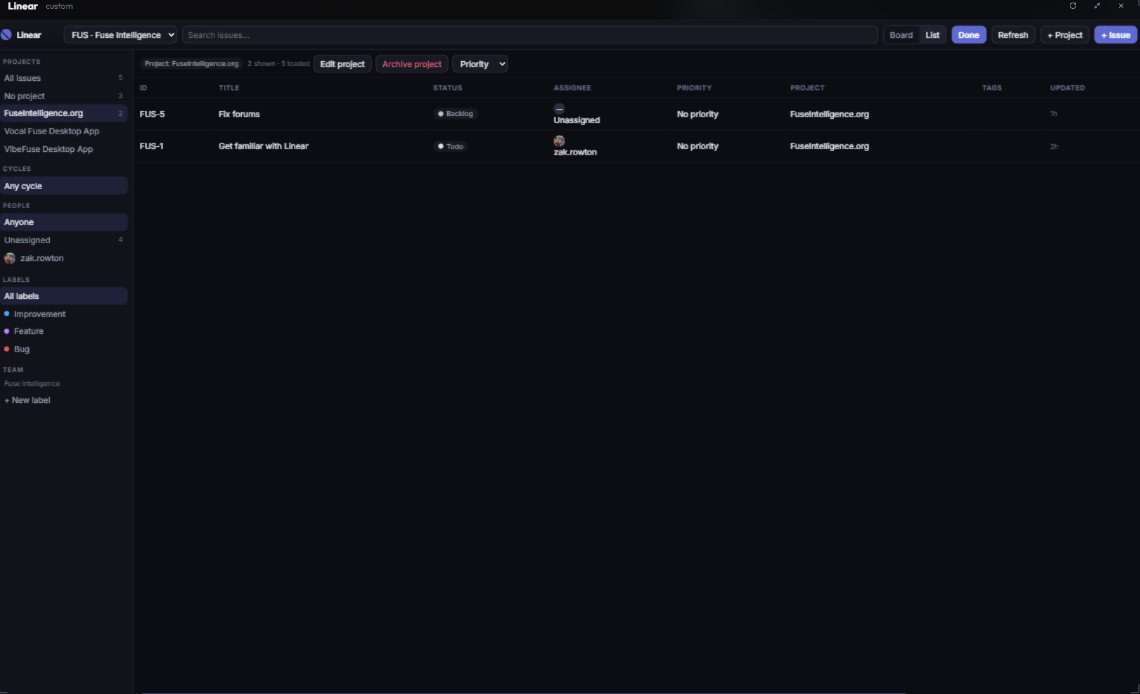Open VibeFuse Desktop App project
1140x694 pixels.
point(64,149)
